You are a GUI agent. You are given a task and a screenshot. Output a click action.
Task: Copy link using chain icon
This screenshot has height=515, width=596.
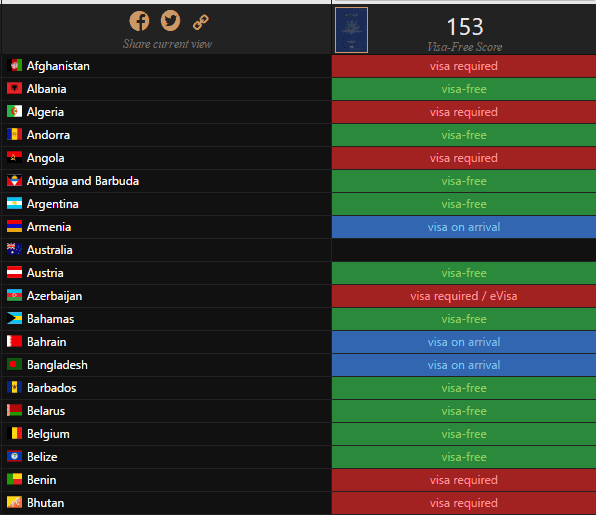(201, 22)
